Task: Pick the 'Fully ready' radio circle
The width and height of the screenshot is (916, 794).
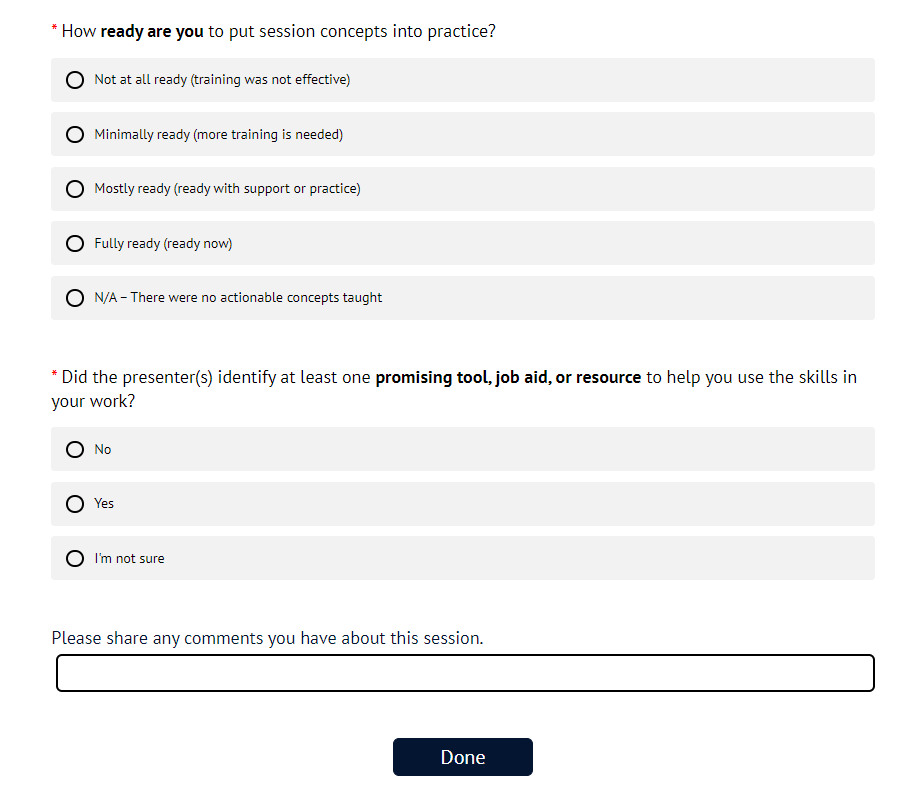Action: 75,243
